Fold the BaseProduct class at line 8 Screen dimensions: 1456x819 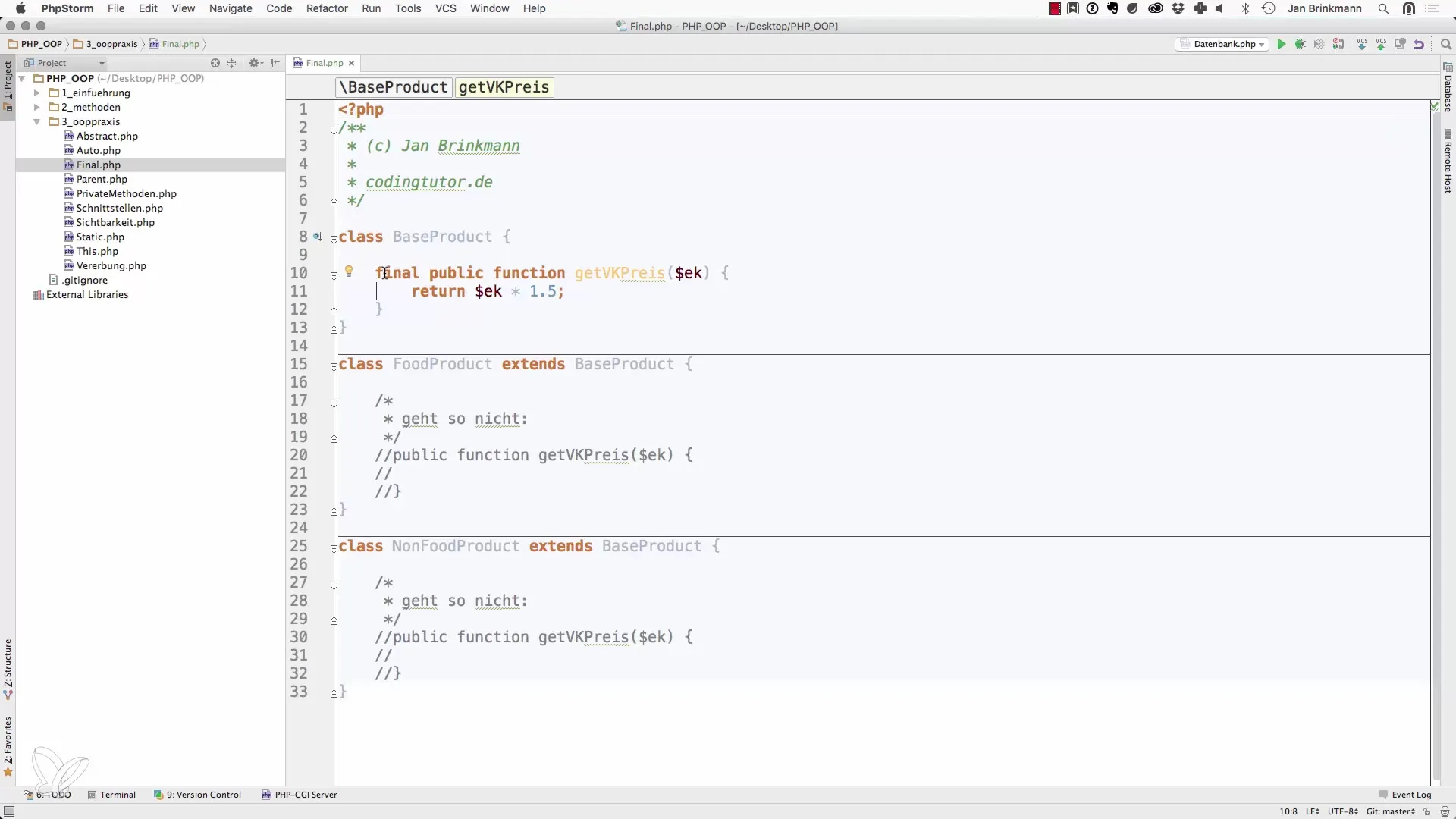pyautogui.click(x=334, y=238)
